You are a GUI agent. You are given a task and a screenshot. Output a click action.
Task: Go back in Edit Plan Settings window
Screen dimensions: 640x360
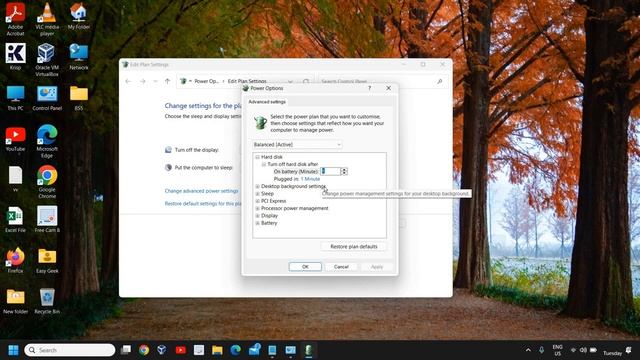tap(129, 81)
